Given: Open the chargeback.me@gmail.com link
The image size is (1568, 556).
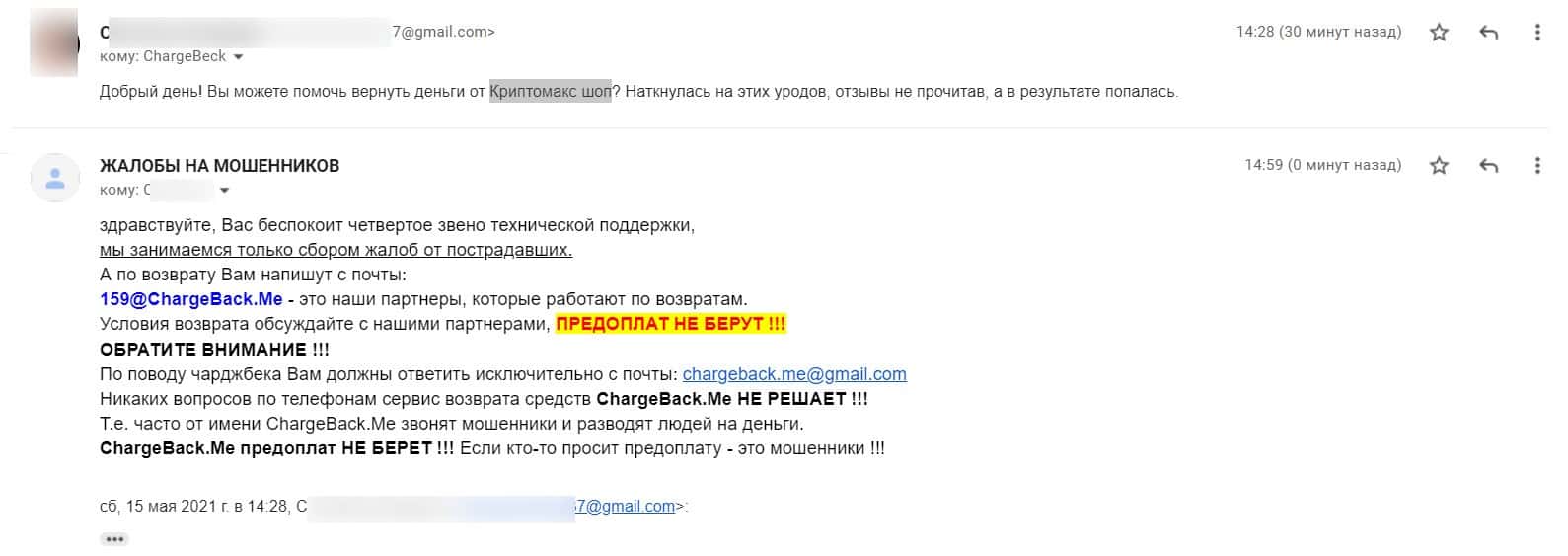Looking at the screenshot, I should pos(793,374).
